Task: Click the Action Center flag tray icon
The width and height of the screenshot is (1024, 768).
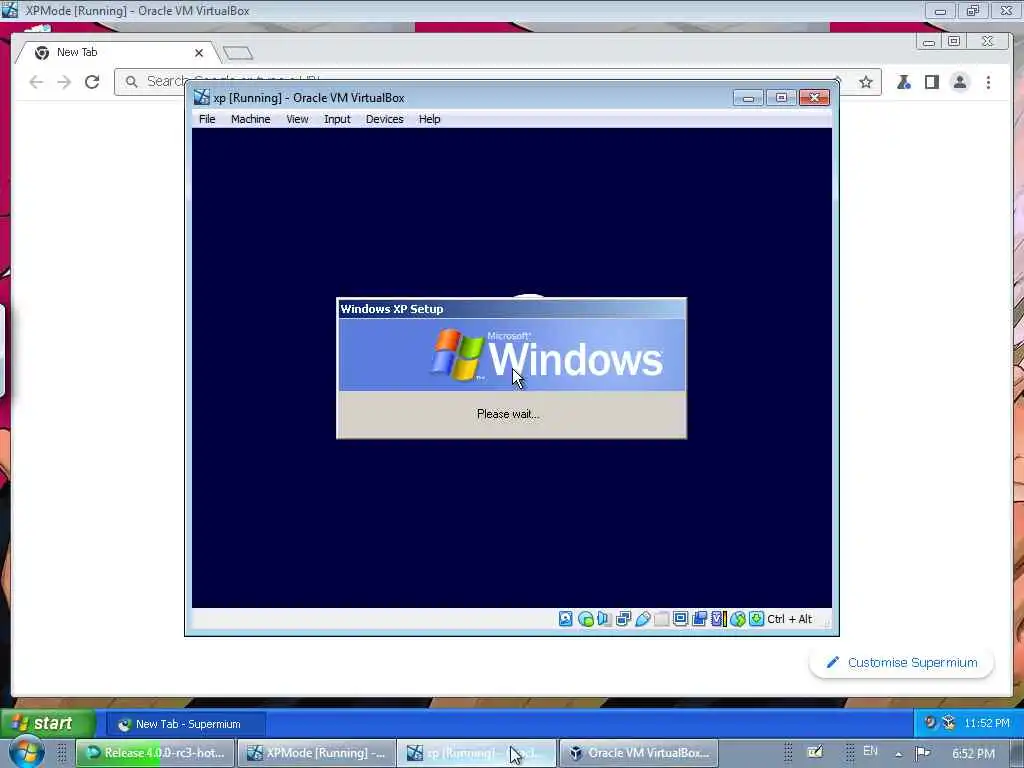Action: (922, 753)
